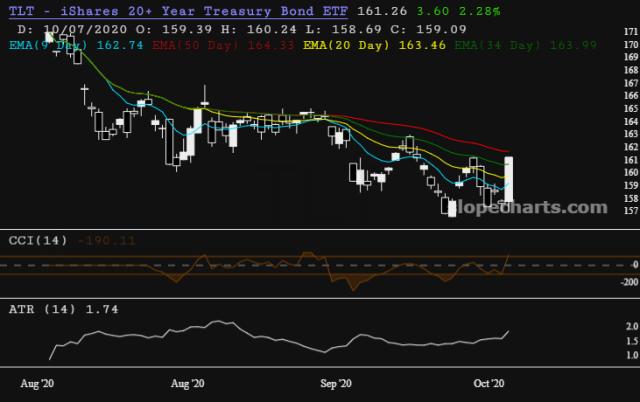Click the CCI(14) indicator label

click(37, 241)
